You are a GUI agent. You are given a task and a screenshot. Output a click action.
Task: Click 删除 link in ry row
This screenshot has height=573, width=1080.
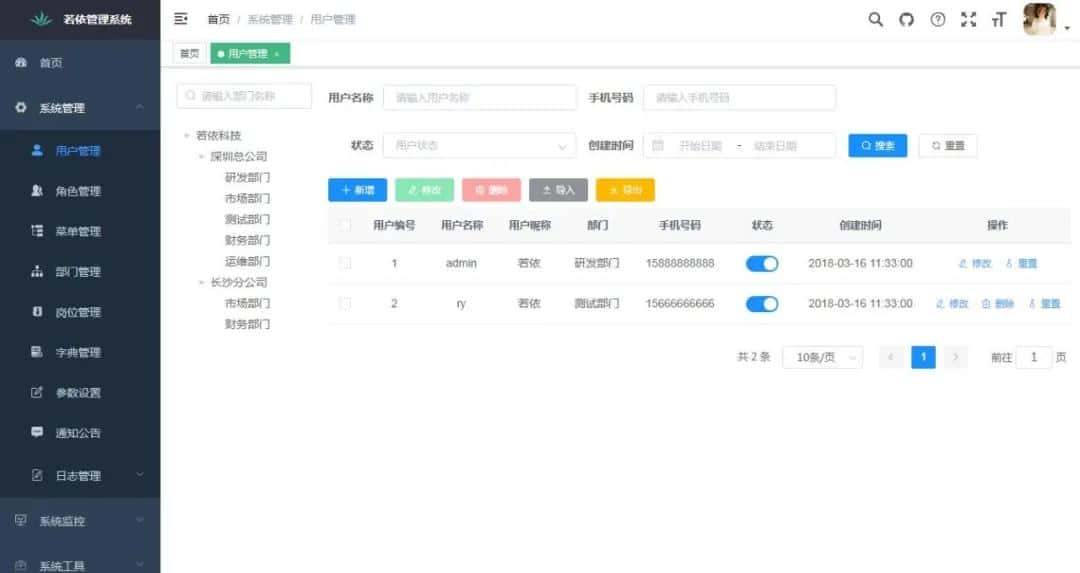pos(998,304)
